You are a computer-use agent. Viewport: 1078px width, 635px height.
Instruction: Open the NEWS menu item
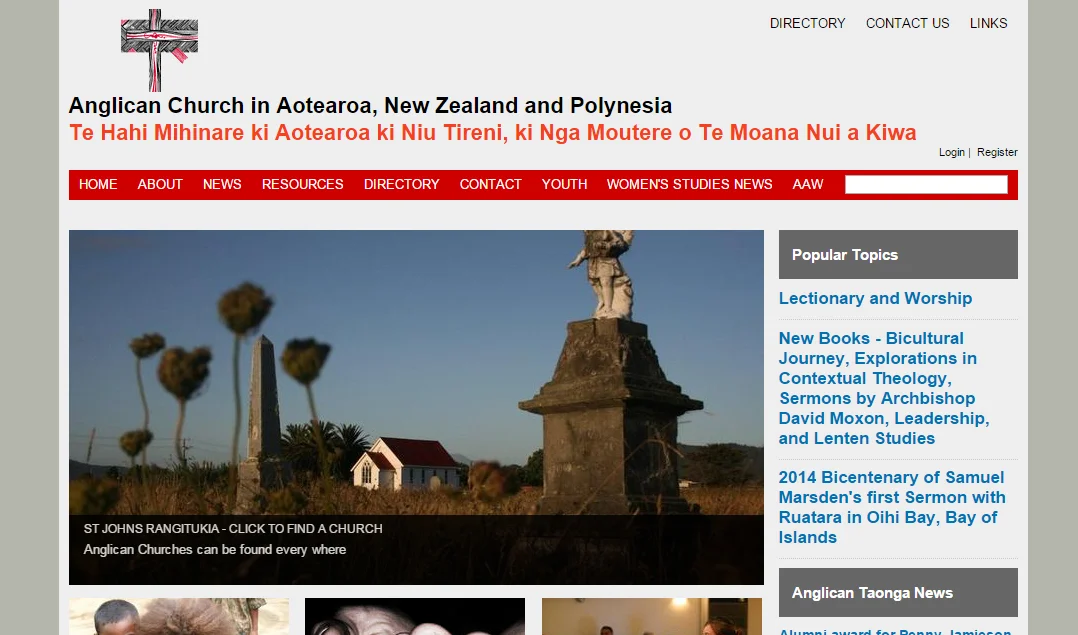click(222, 184)
